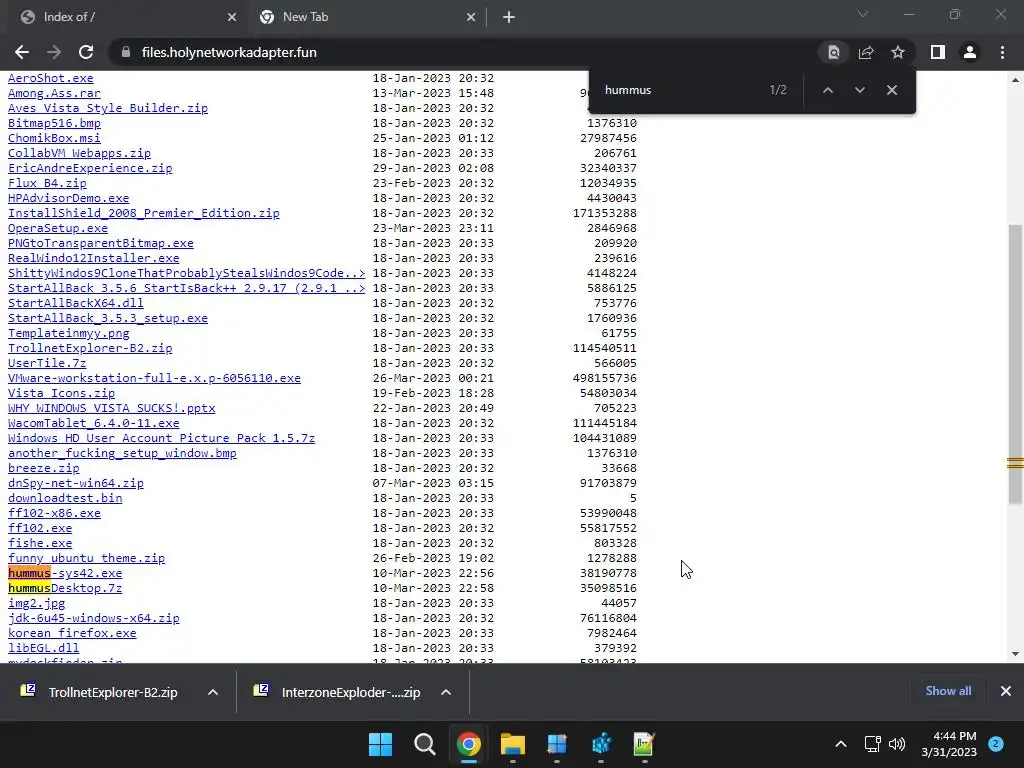
Task: Download dnSpy-net-win64.zip
Action: [76, 483]
